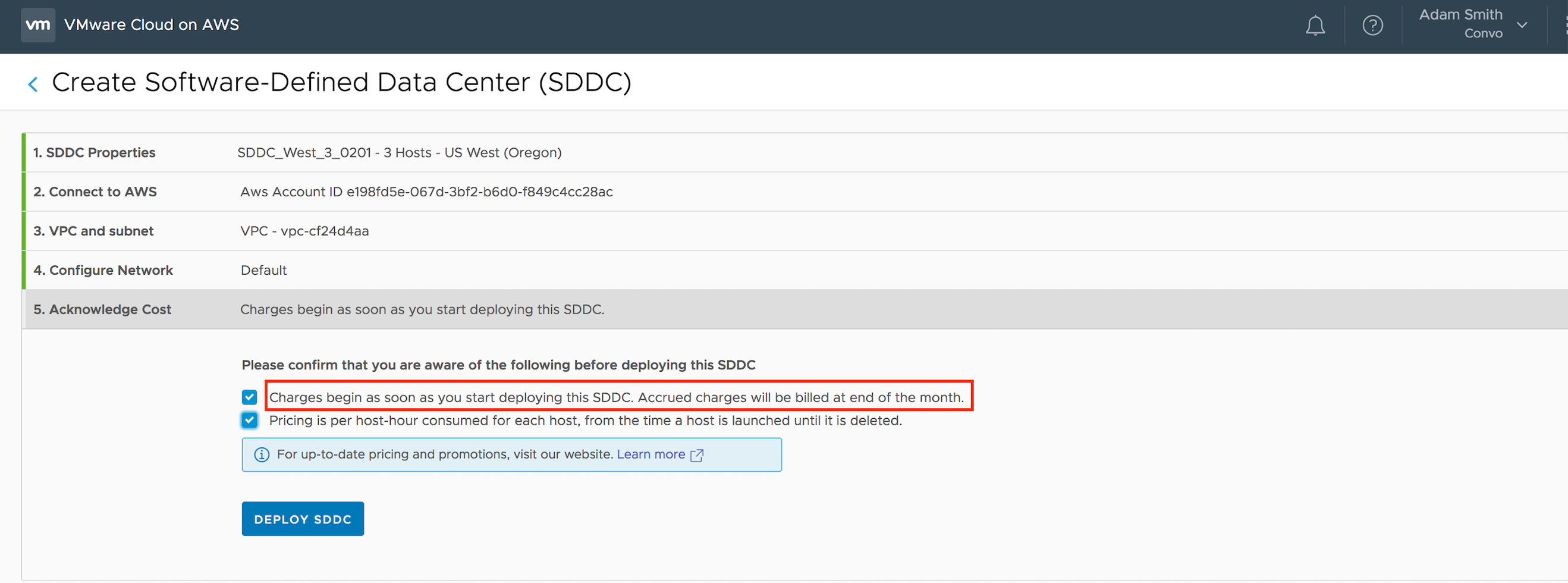Click 'Pricing is per host-hour consumed' label
The height and width of the screenshot is (583, 1568).
586,421
